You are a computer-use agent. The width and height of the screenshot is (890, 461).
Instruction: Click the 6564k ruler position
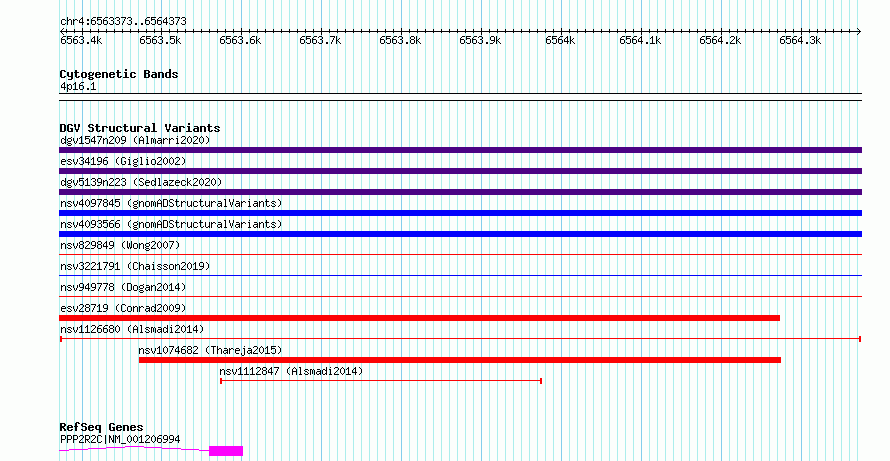point(561,40)
